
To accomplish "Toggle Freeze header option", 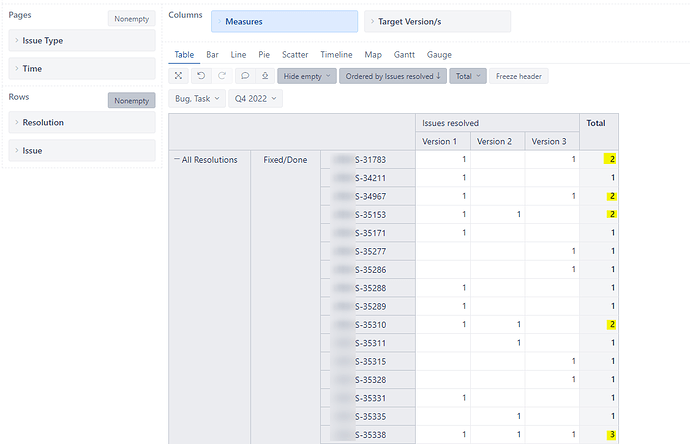I will 518,76.
